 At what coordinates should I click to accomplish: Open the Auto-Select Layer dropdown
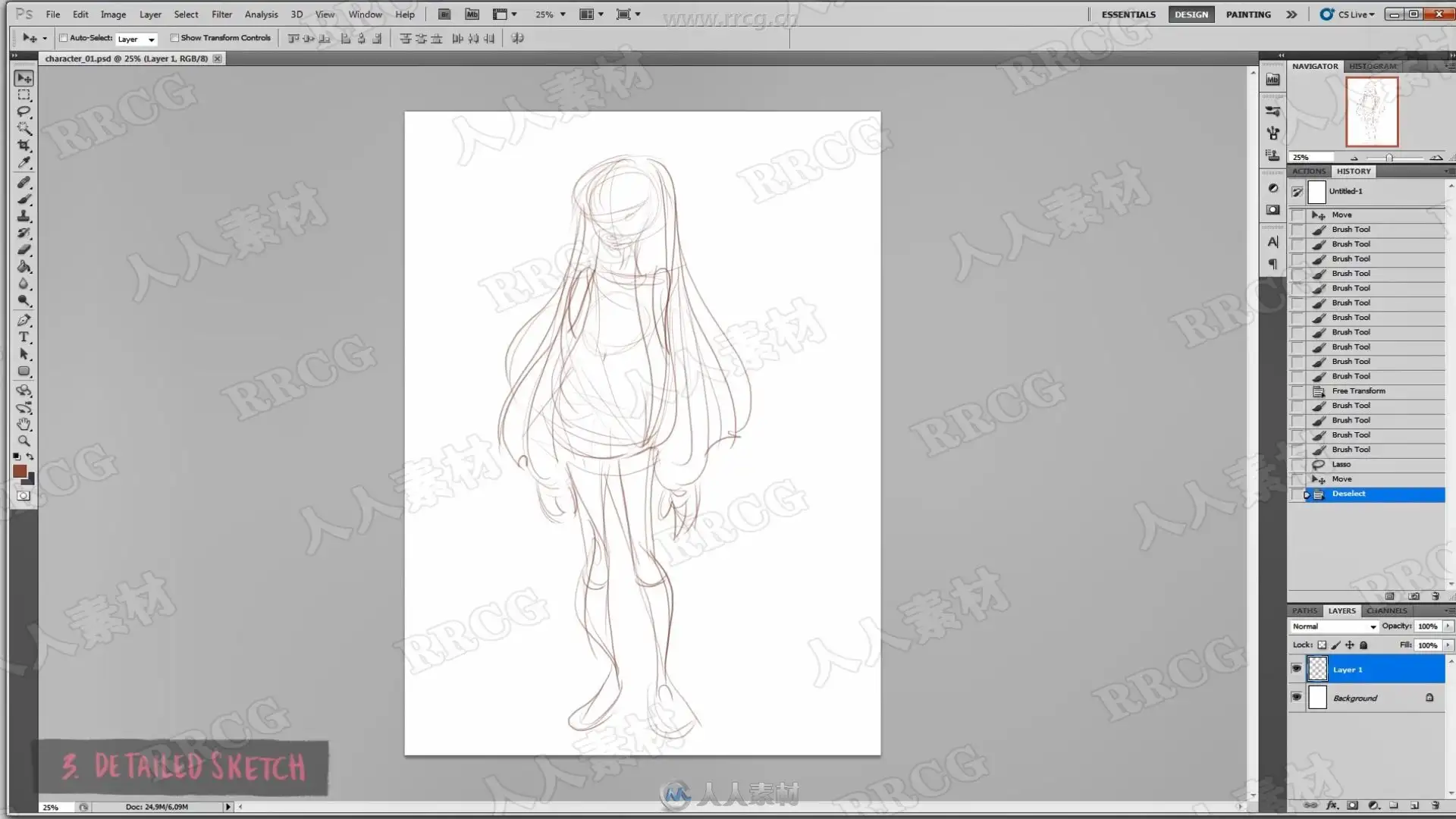pyautogui.click(x=137, y=39)
